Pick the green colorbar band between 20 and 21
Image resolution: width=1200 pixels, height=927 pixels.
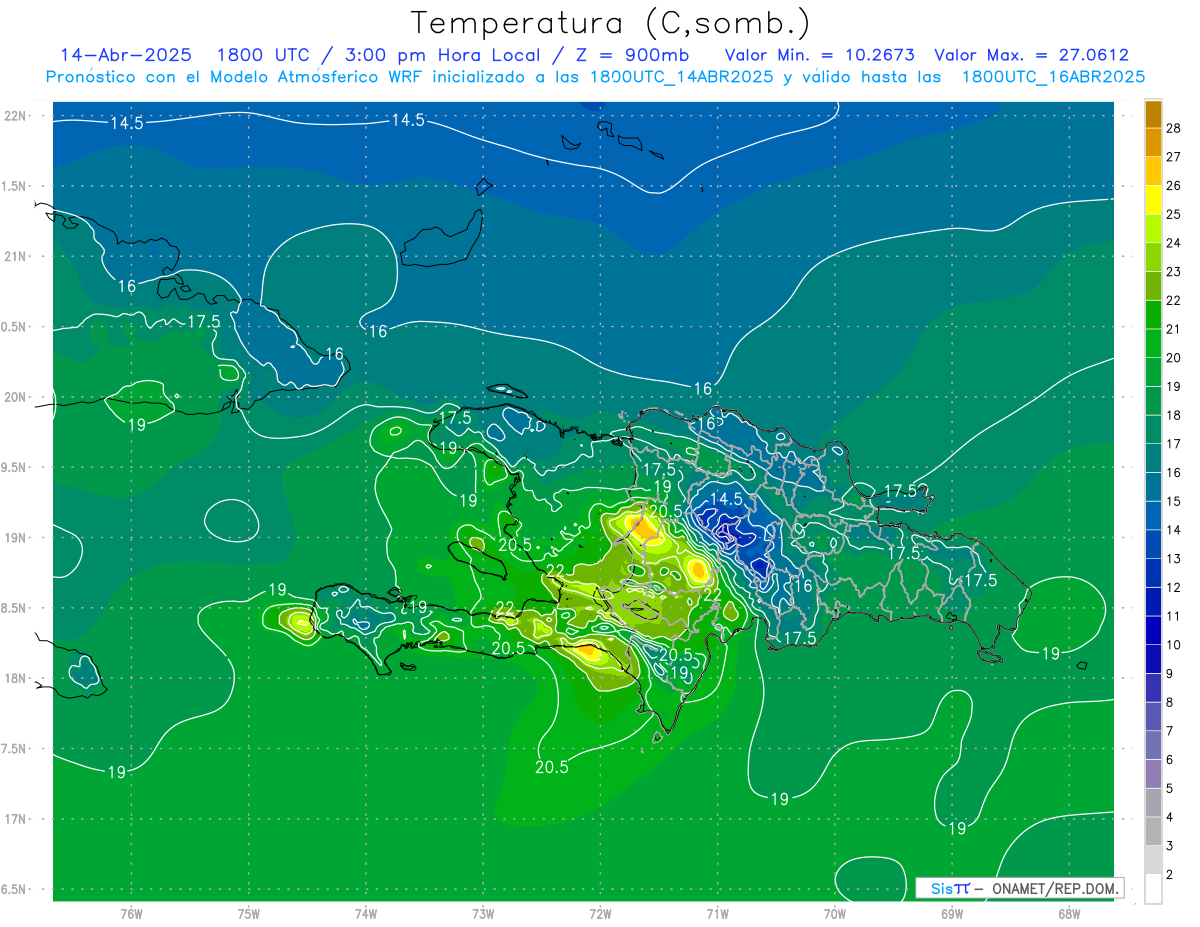(x=1153, y=343)
